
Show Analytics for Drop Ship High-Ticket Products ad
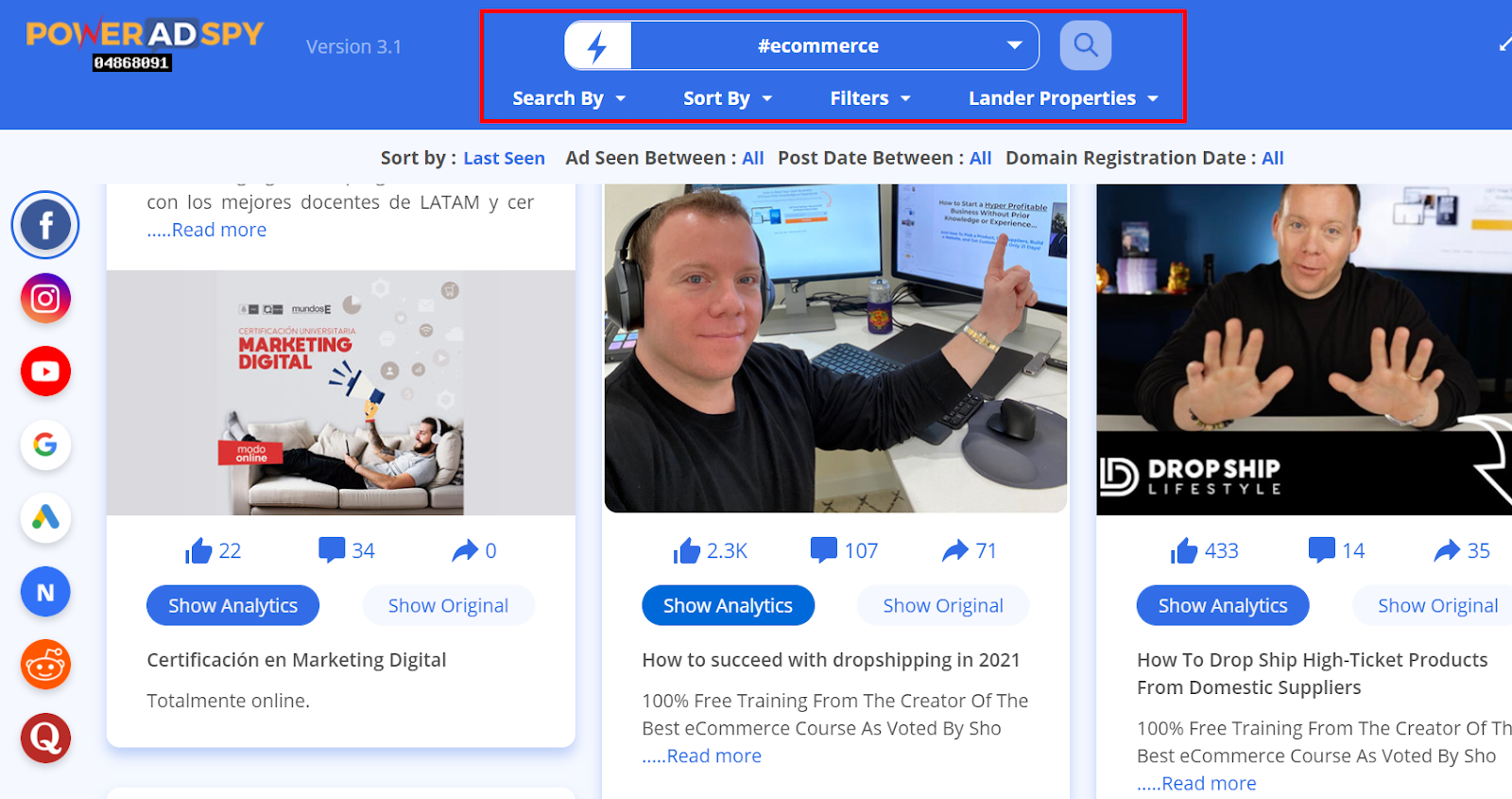(x=1223, y=605)
